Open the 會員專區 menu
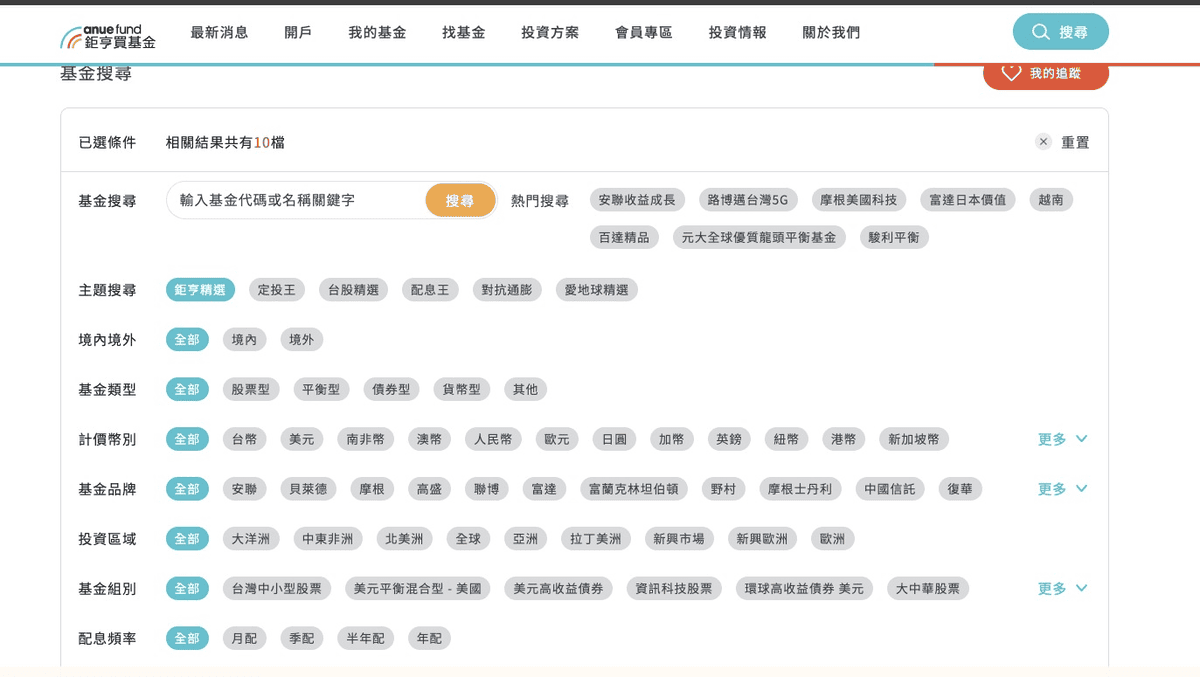Image resolution: width=1200 pixels, height=677 pixels. pos(644,32)
